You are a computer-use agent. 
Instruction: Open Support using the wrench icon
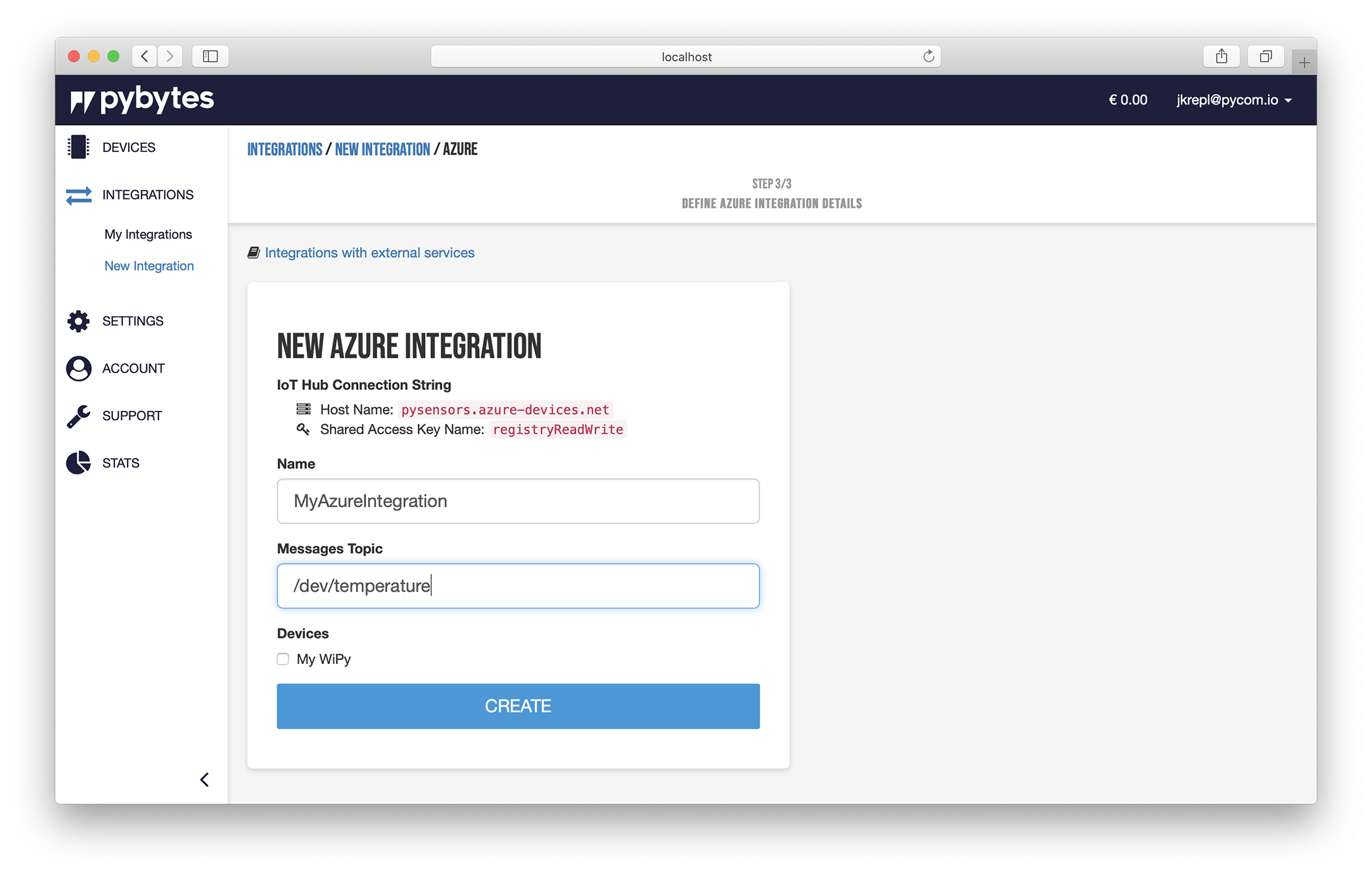pyautogui.click(x=78, y=415)
